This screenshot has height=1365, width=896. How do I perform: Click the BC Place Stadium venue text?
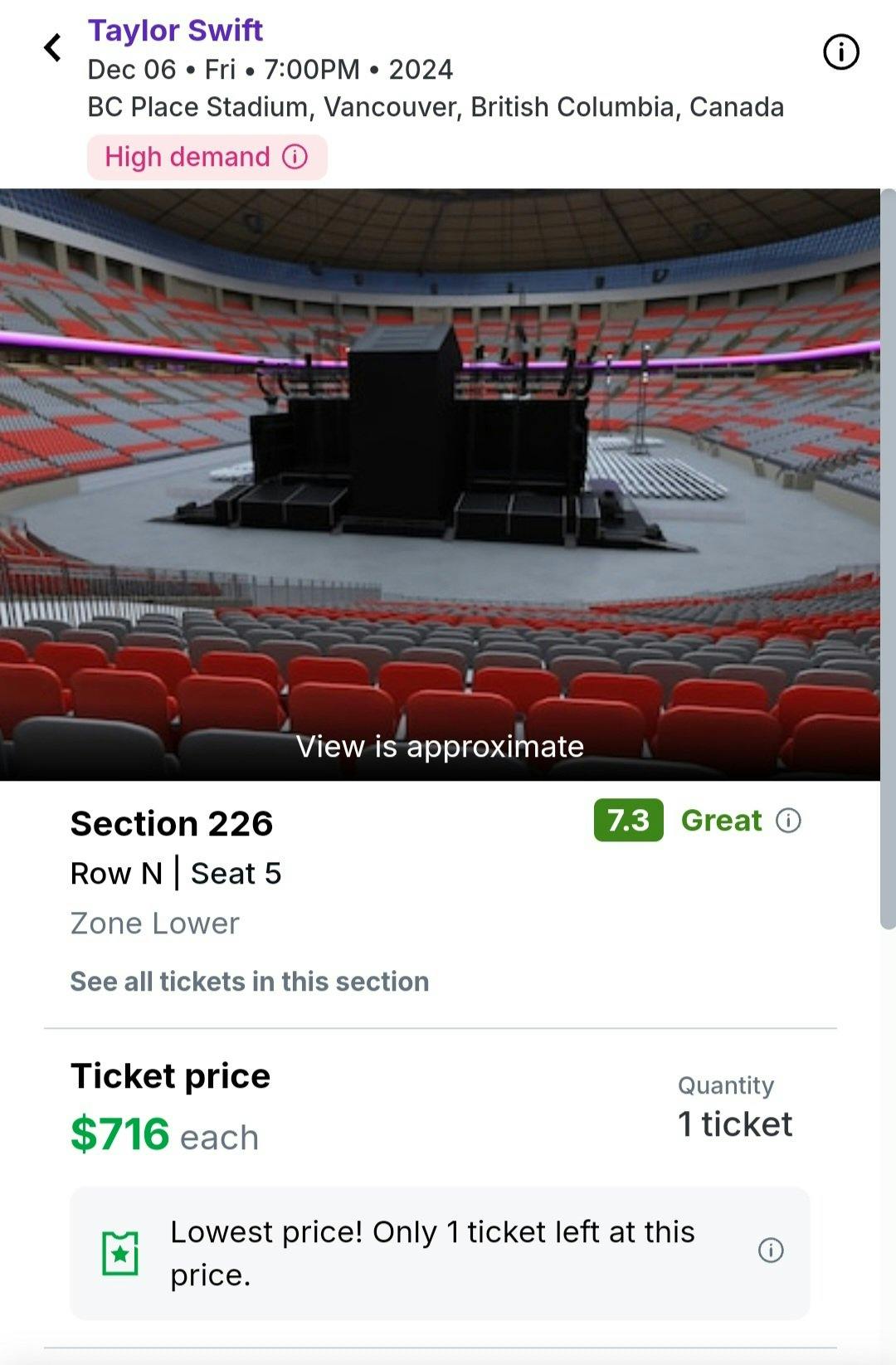pyautogui.click(x=436, y=107)
